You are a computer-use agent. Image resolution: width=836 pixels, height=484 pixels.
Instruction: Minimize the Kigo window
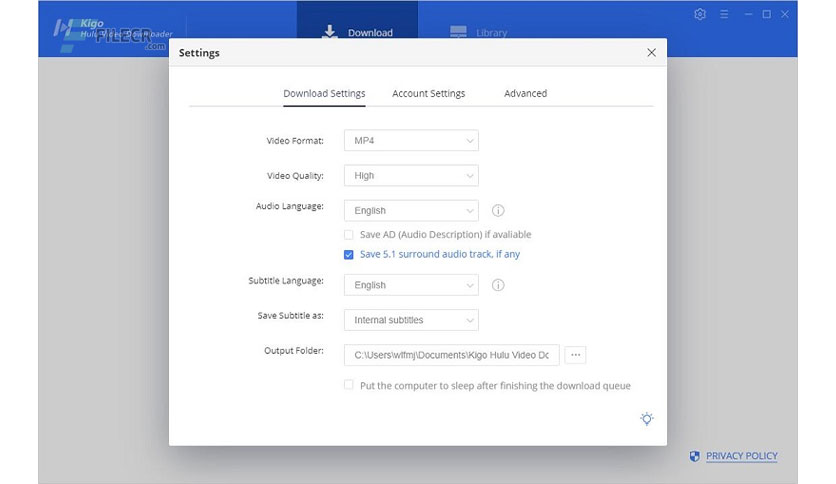click(x=749, y=14)
